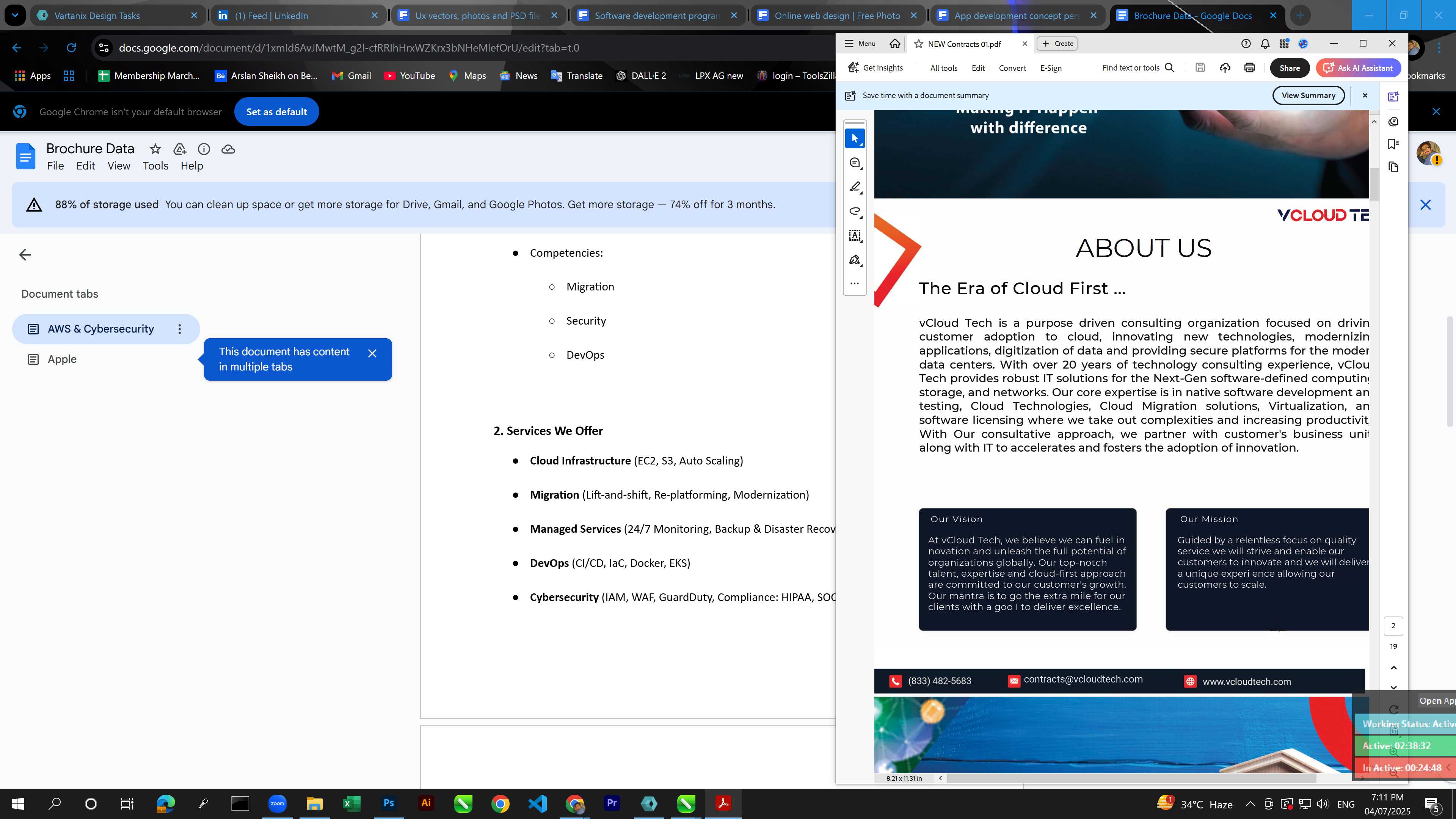Open the View menu in Google Docs
The height and width of the screenshot is (819, 1456).
coord(119,166)
